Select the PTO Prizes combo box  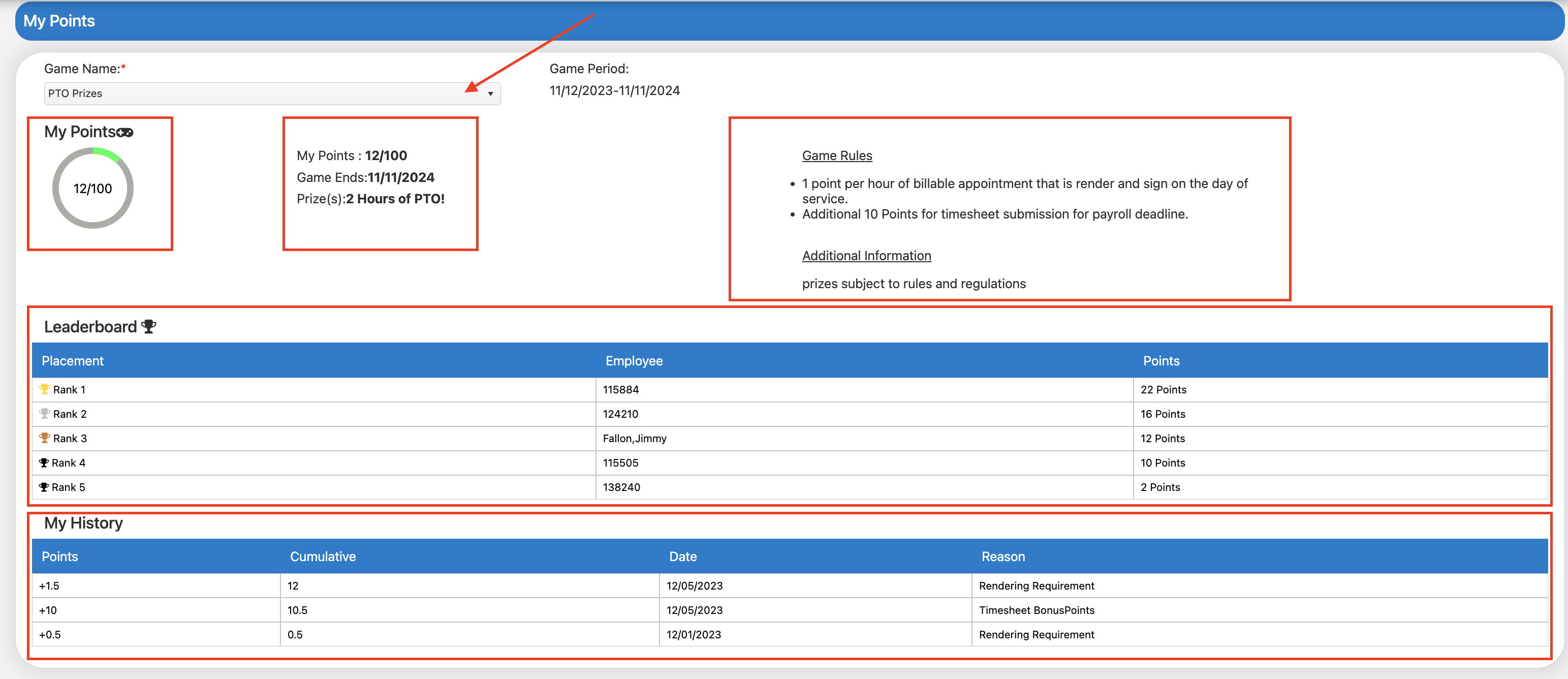[x=262, y=94]
